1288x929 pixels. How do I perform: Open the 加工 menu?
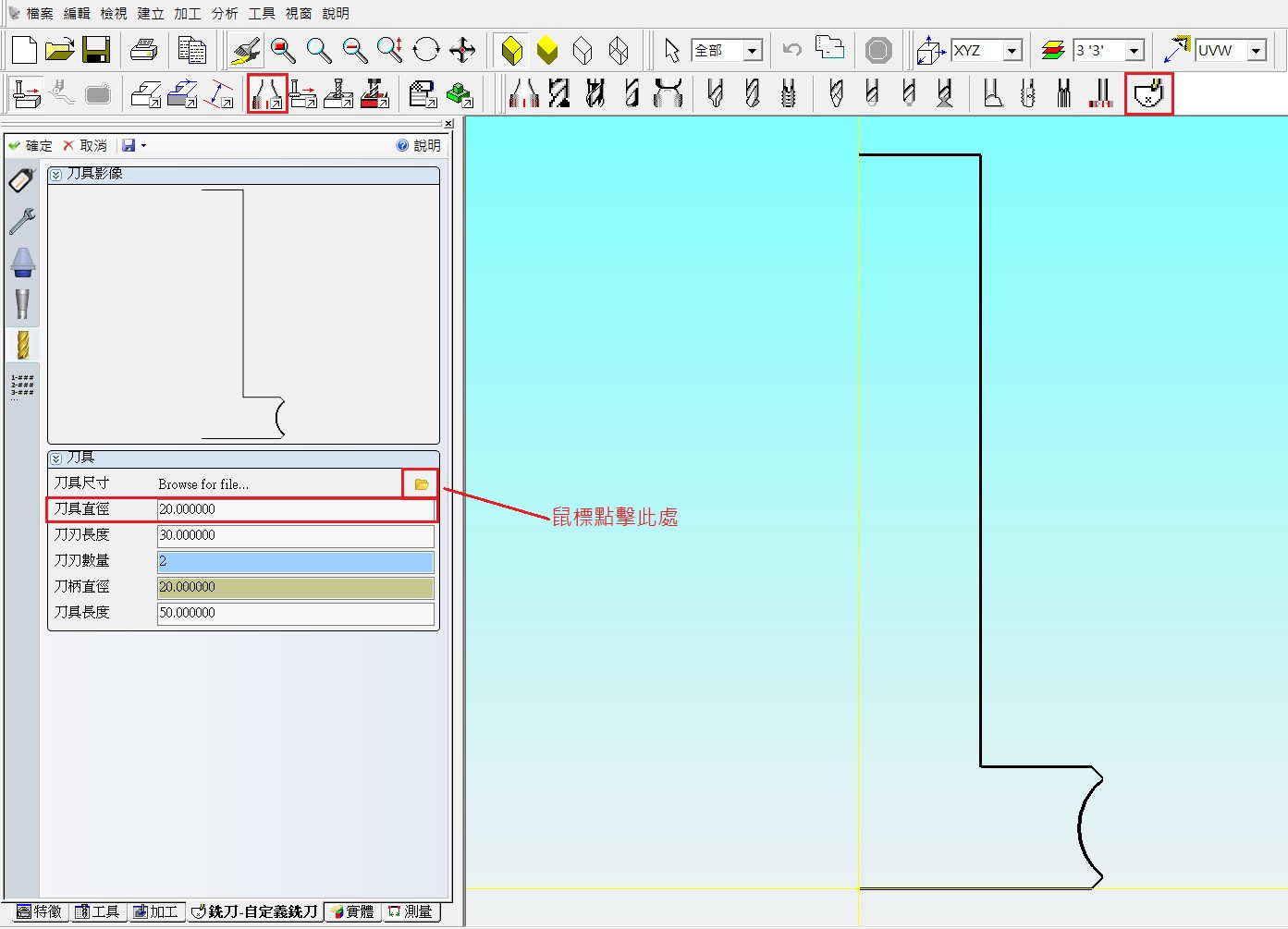(x=188, y=13)
